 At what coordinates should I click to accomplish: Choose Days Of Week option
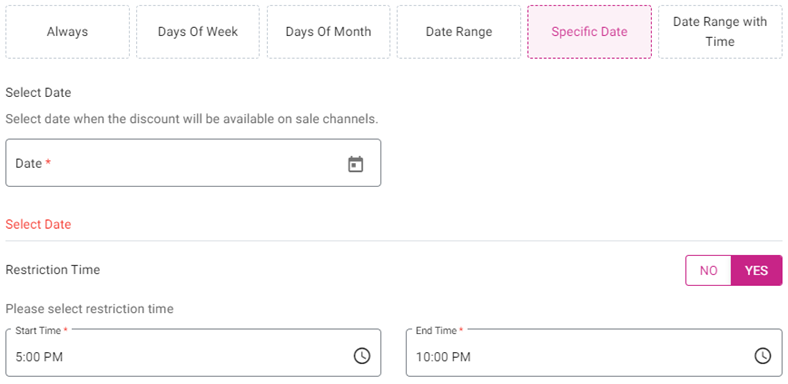[198, 32]
